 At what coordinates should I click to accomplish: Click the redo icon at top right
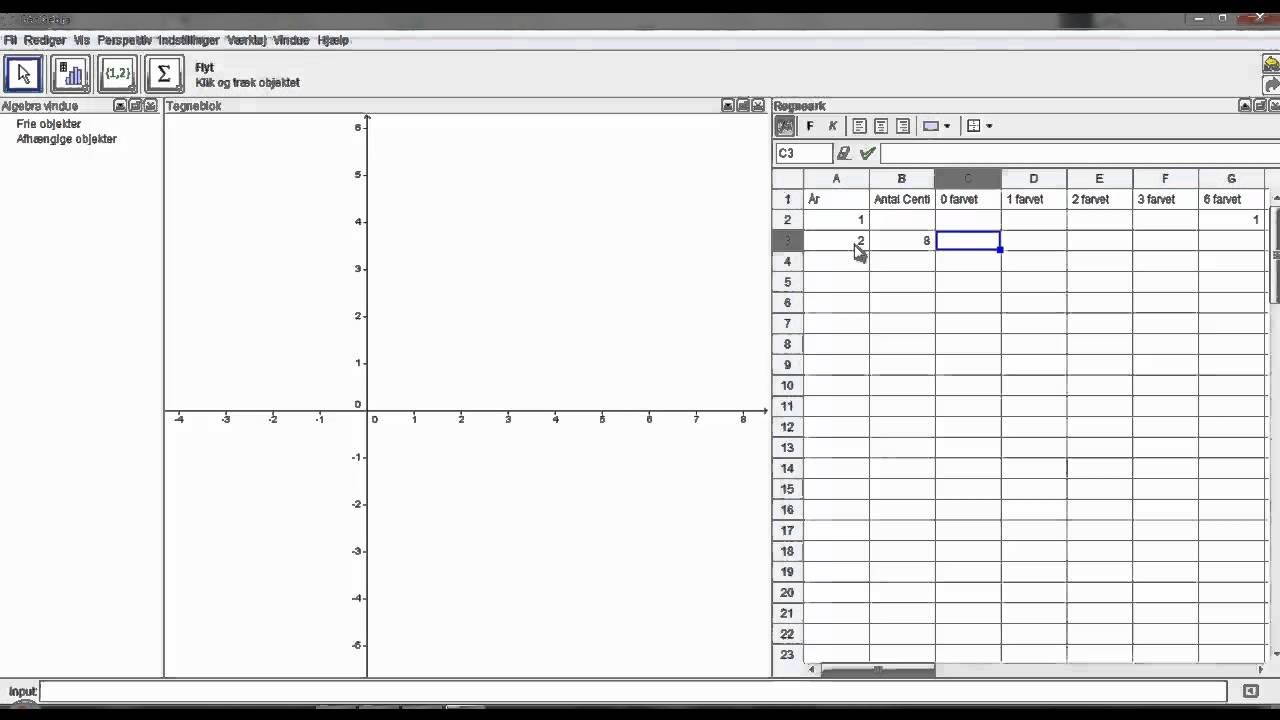coord(1271,85)
